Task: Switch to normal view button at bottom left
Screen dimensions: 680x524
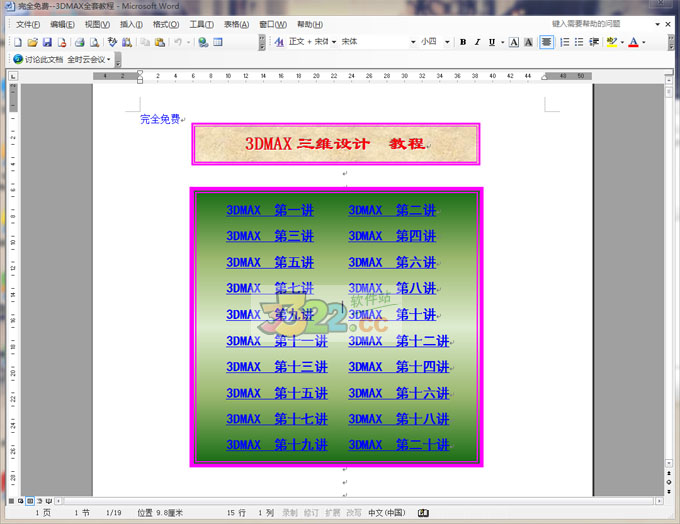Action: click(11, 501)
